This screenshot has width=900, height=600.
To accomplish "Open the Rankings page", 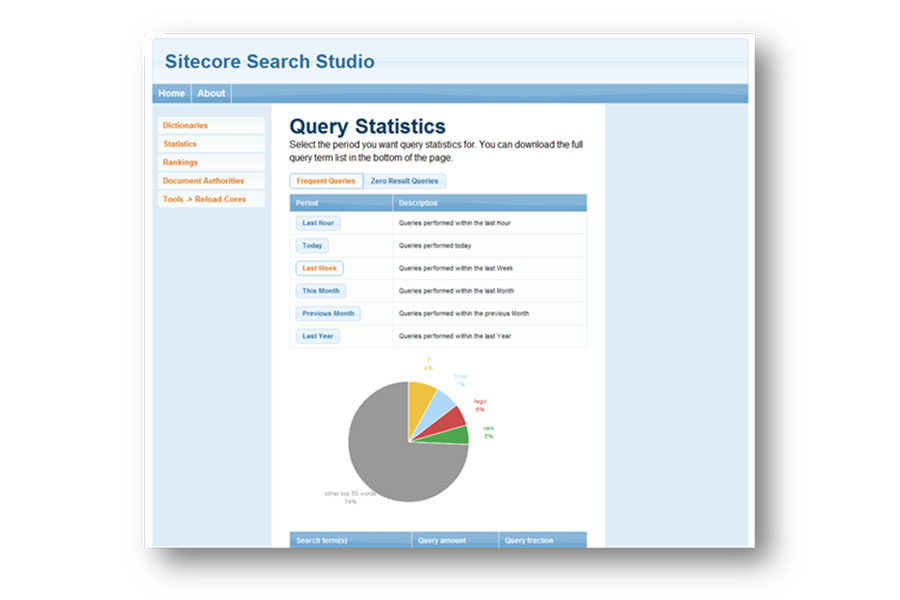I will [x=180, y=161].
